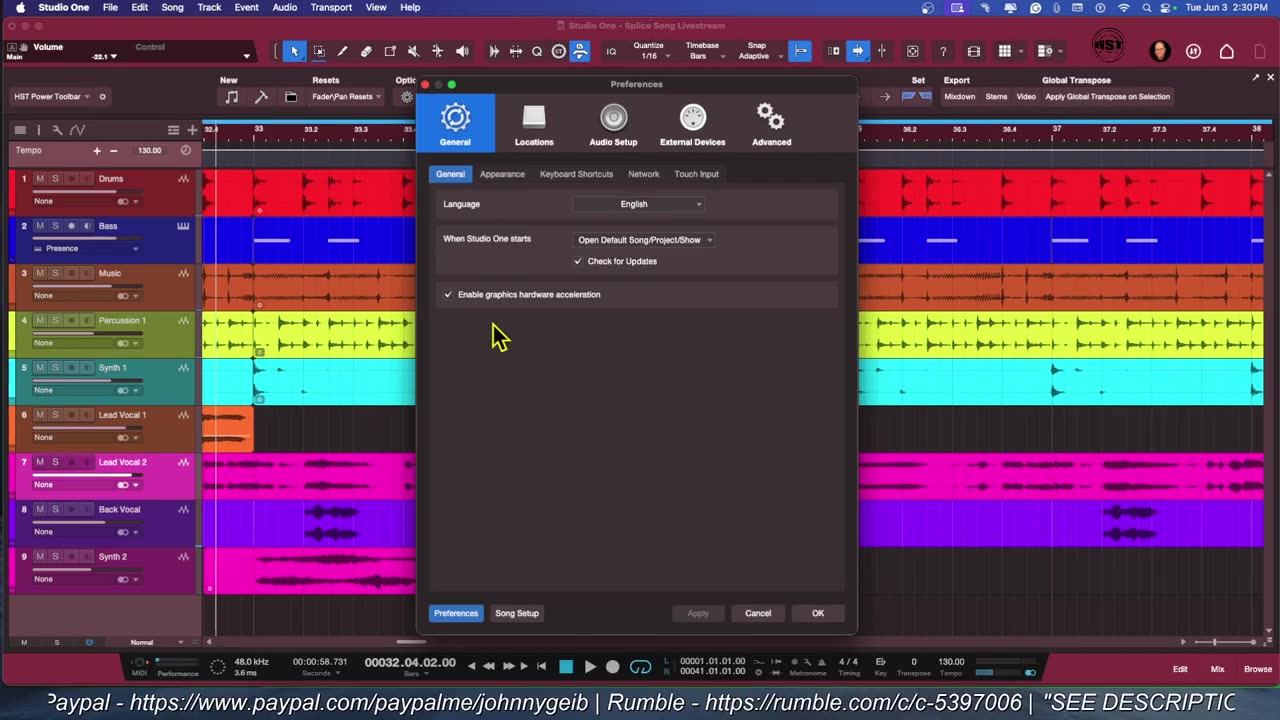Open the IQ input quantize button

click(x=611, y=52)
